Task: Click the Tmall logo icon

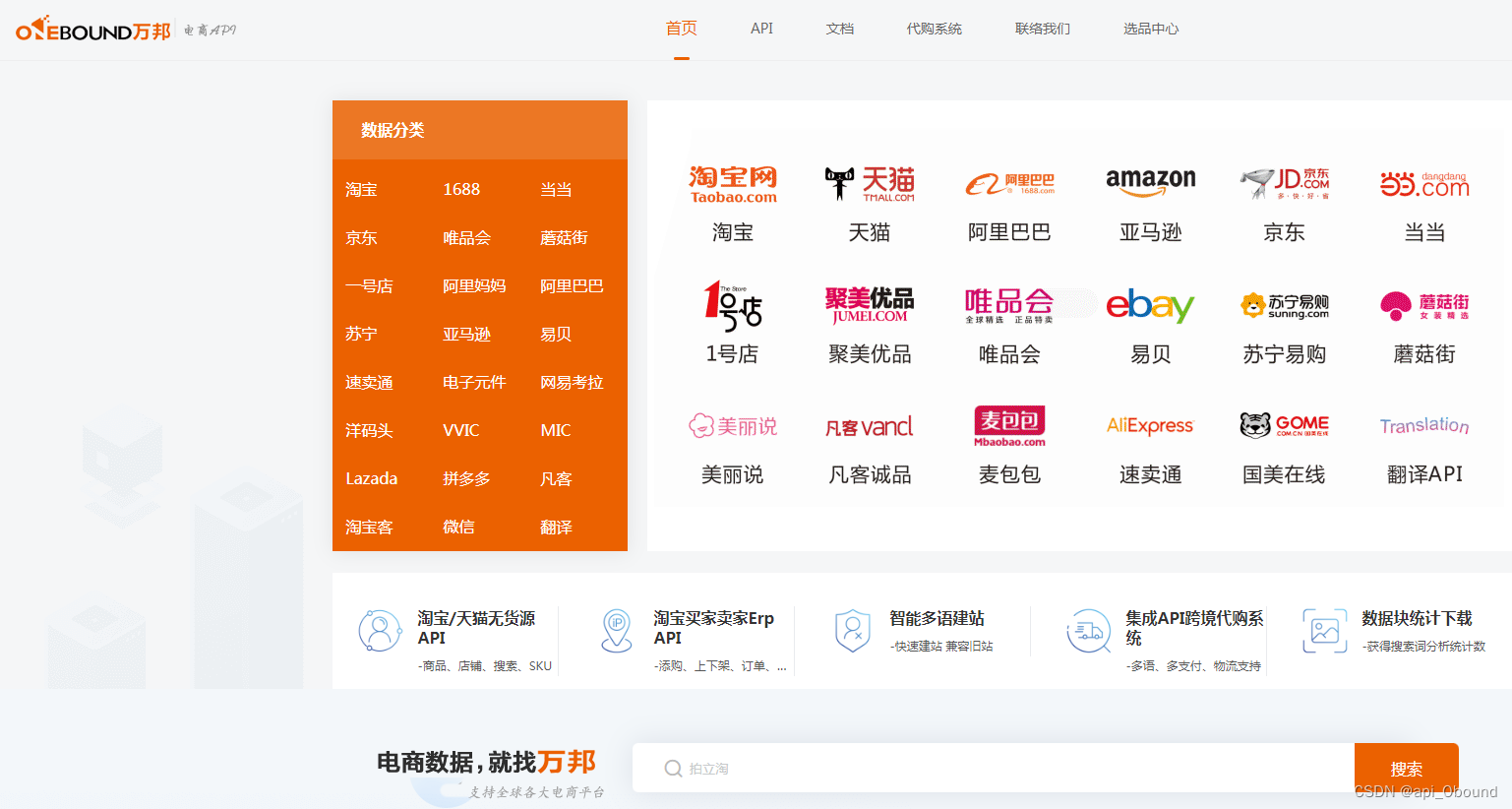Action: tap(870, 183)
